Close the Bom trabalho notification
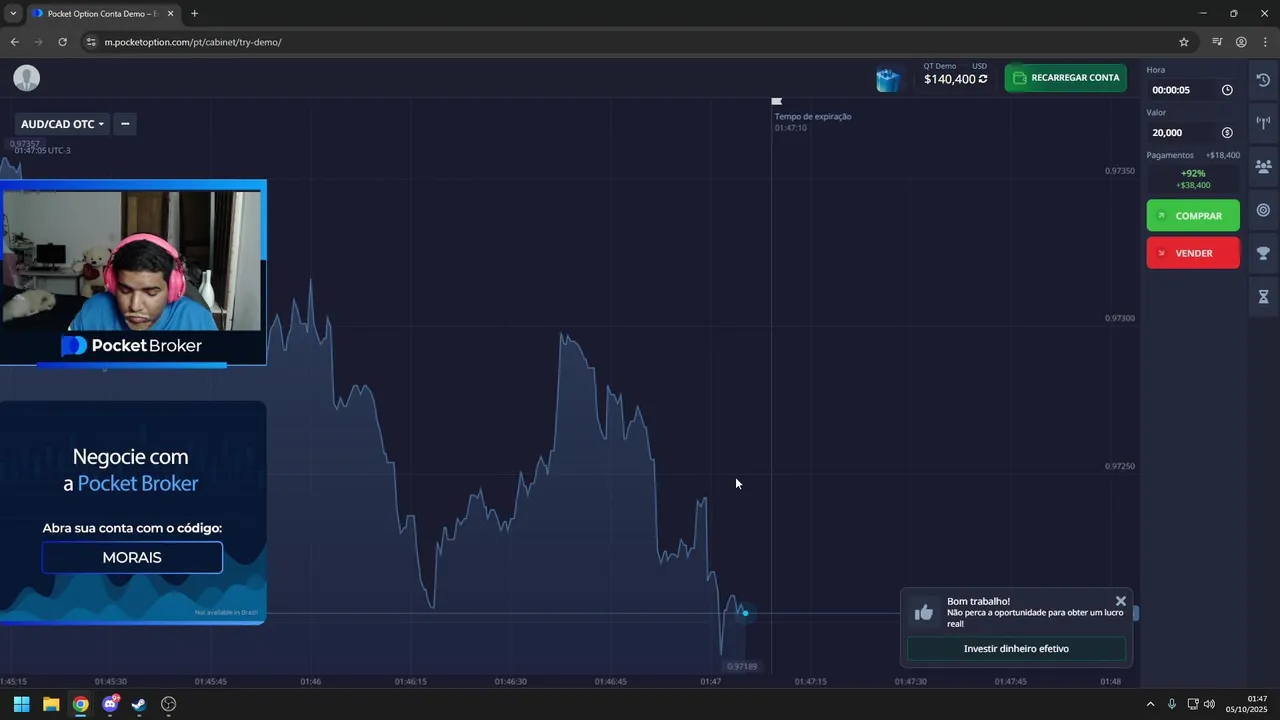Image resolution: width=1280 pixels, height=720 pixels. coord(1121,601)
